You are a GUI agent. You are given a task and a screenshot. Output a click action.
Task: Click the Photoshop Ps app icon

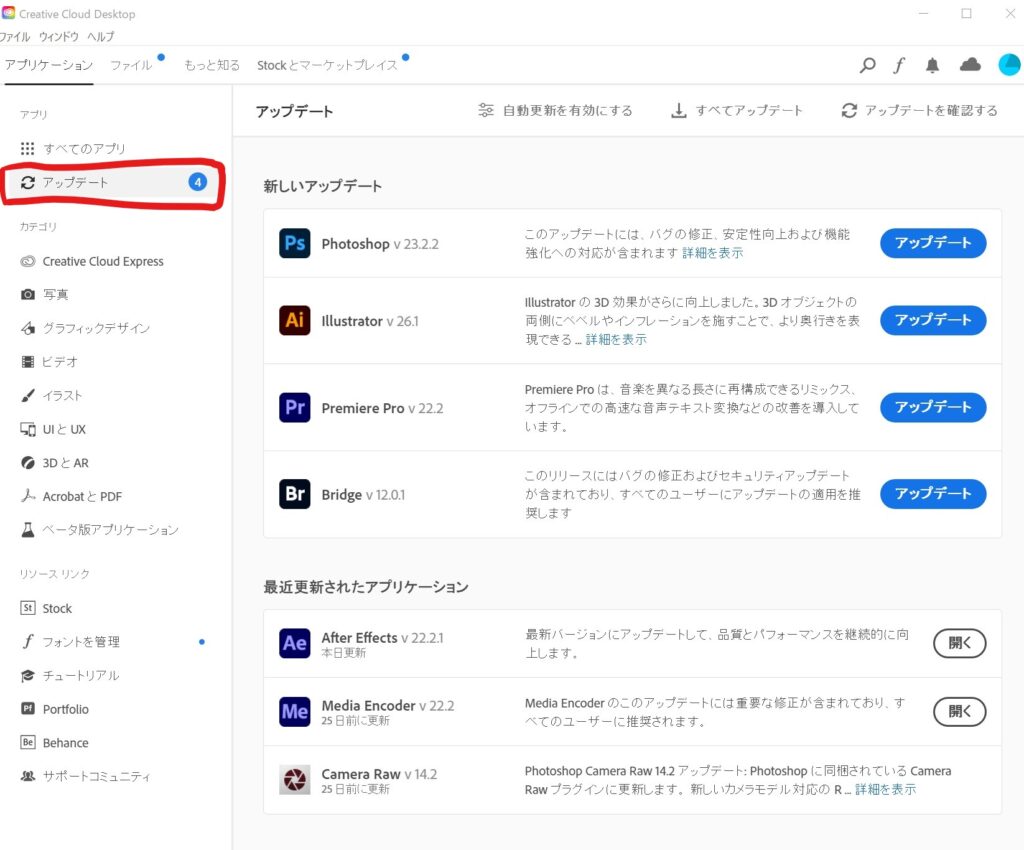click(295, 244)
